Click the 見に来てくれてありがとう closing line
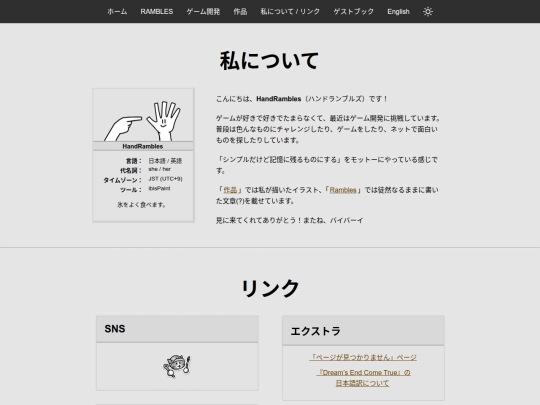540x405 pixels. 290,220
